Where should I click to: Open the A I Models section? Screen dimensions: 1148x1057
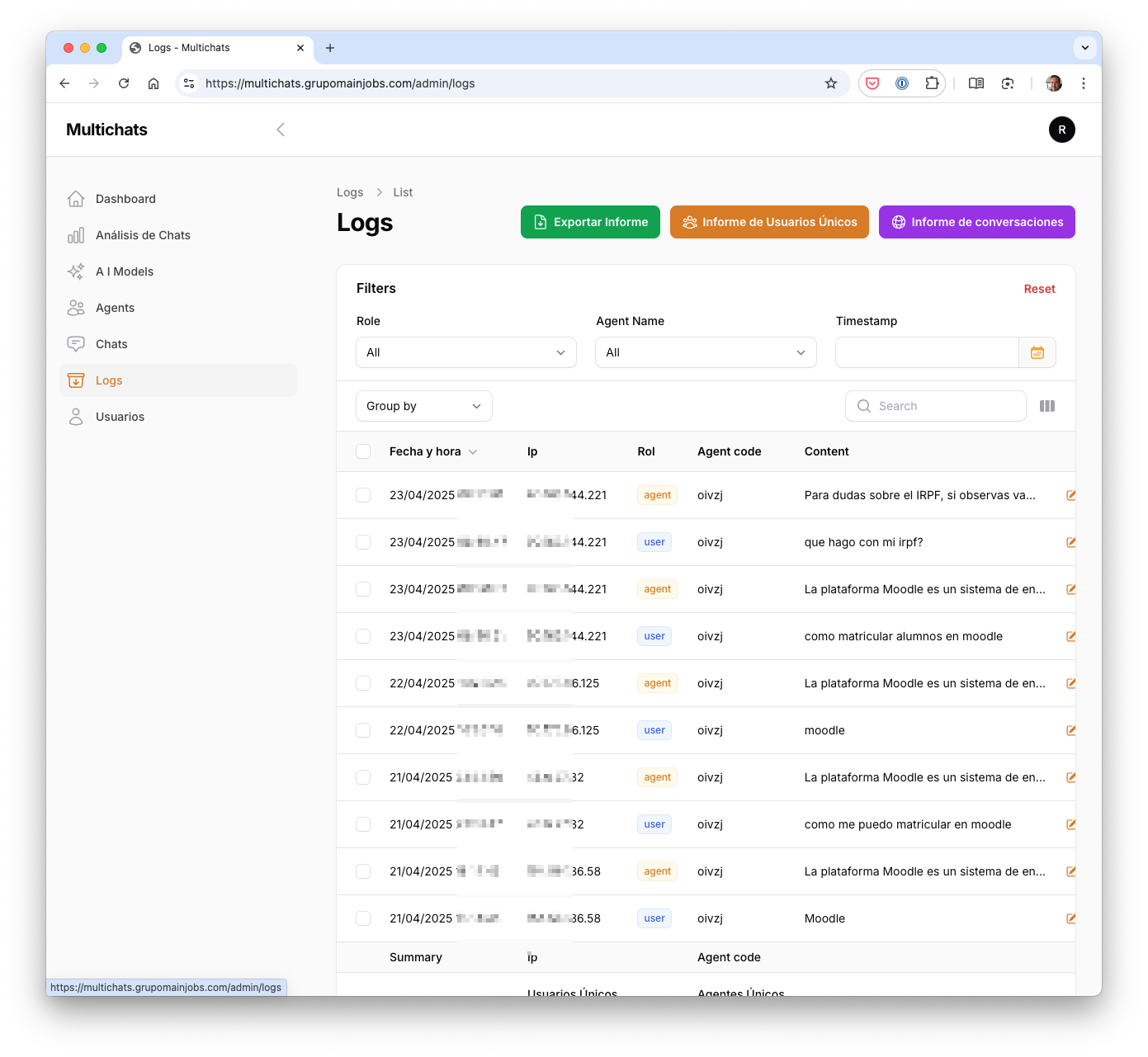pyautogui.click(x=125, y=271)
